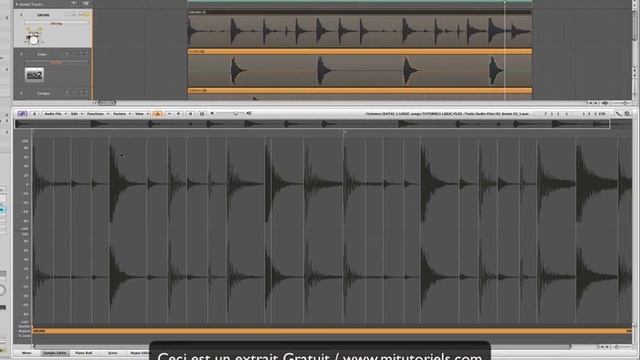Image resolution: width=640 pixels, height=360 pixels.
Task: Open the Claps track flex mode dropdown
Action: 56,62
